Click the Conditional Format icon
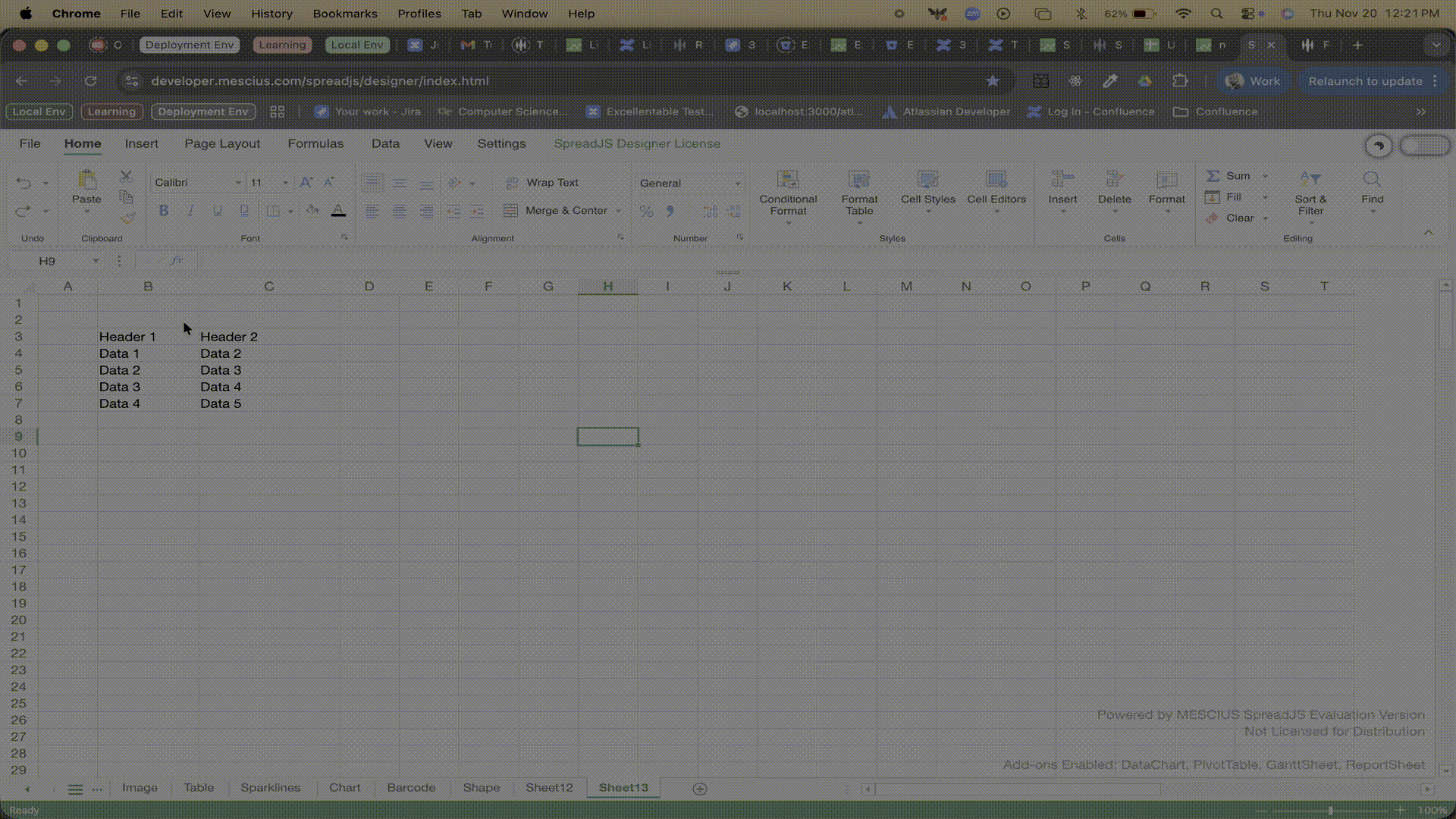This screenshot has height=819, width=1456. [788, 180]
